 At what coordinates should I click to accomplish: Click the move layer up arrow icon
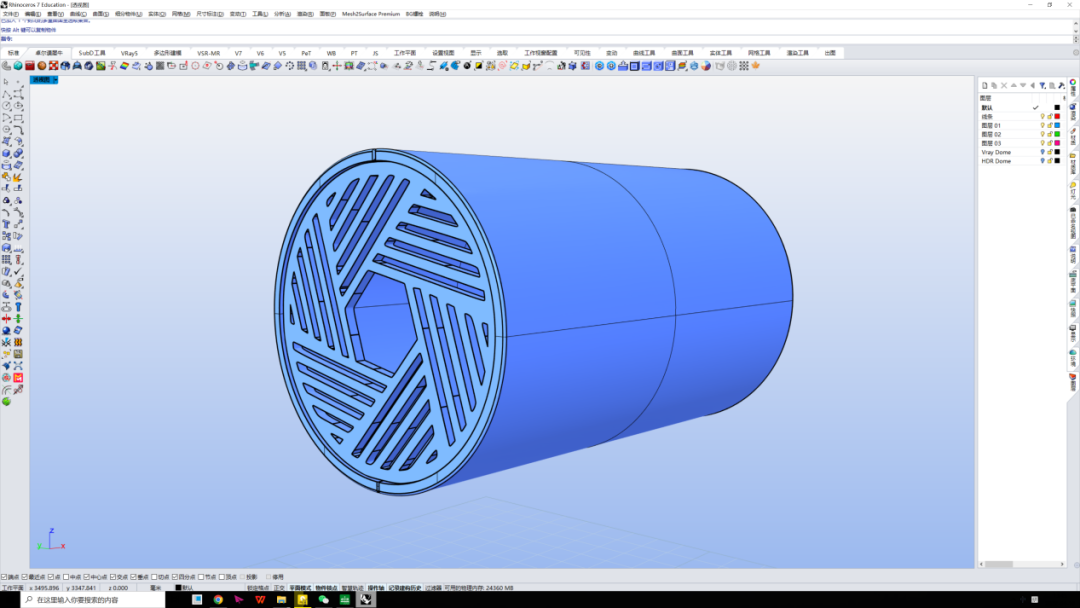1013,85
